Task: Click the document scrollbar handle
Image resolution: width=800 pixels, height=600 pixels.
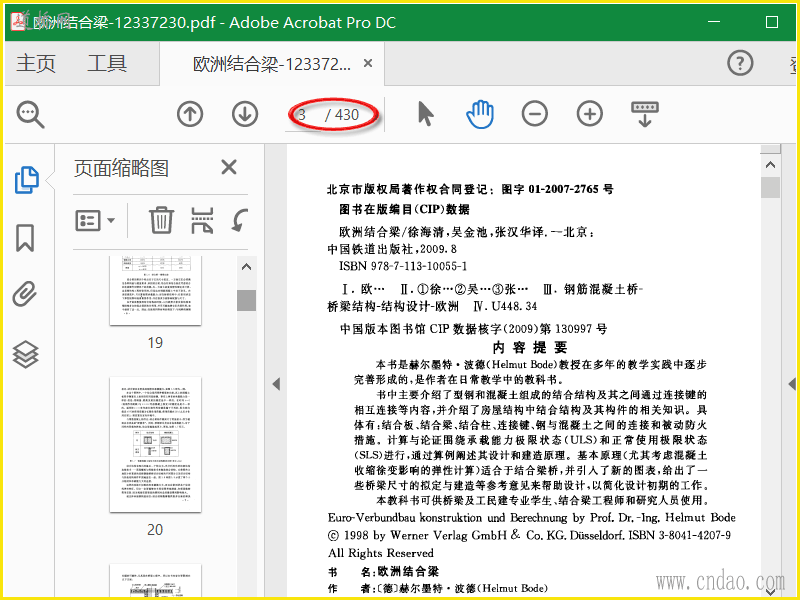Action: [770, 187]
